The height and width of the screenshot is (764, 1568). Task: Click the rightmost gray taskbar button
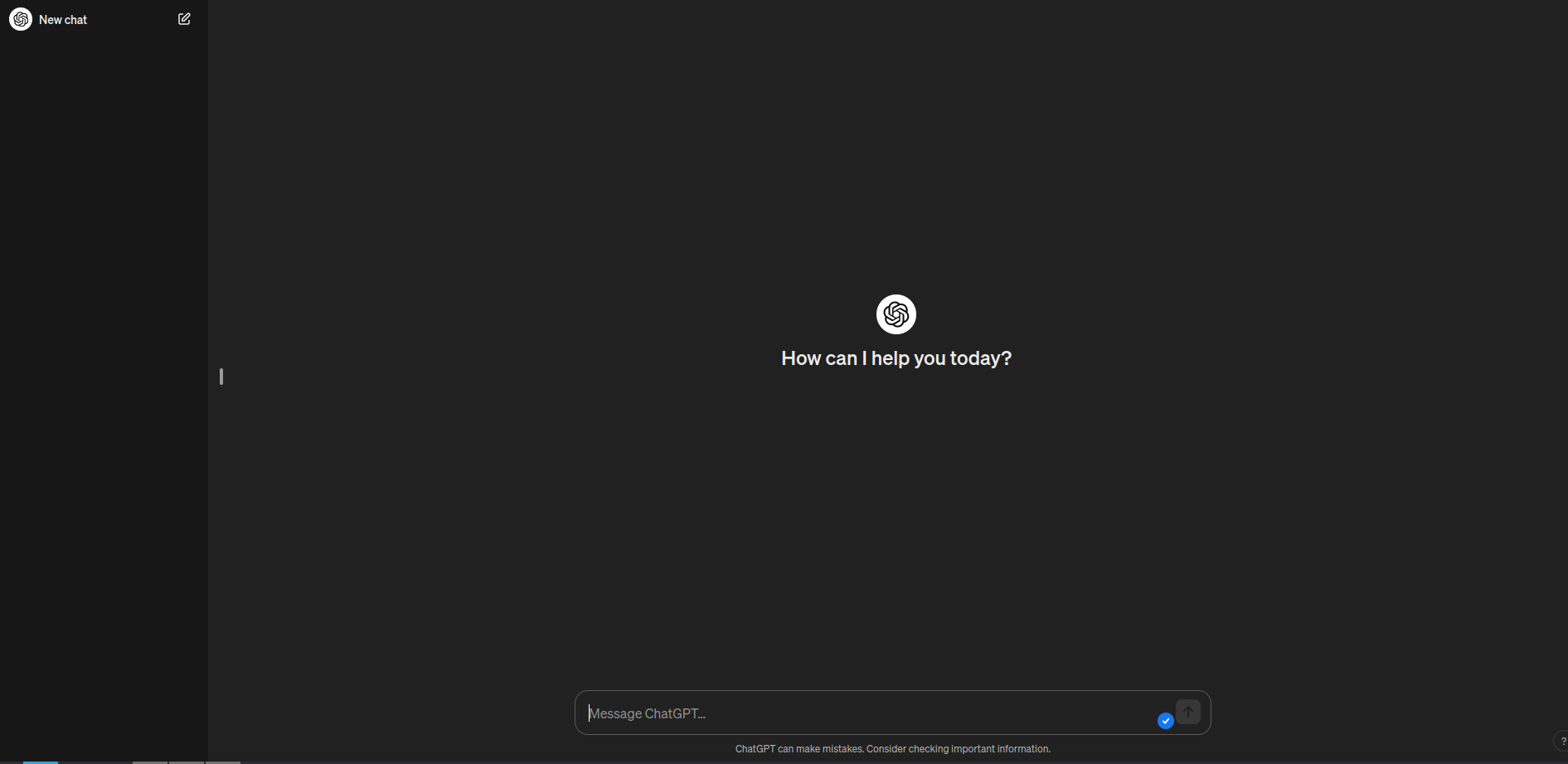(223, 762)
